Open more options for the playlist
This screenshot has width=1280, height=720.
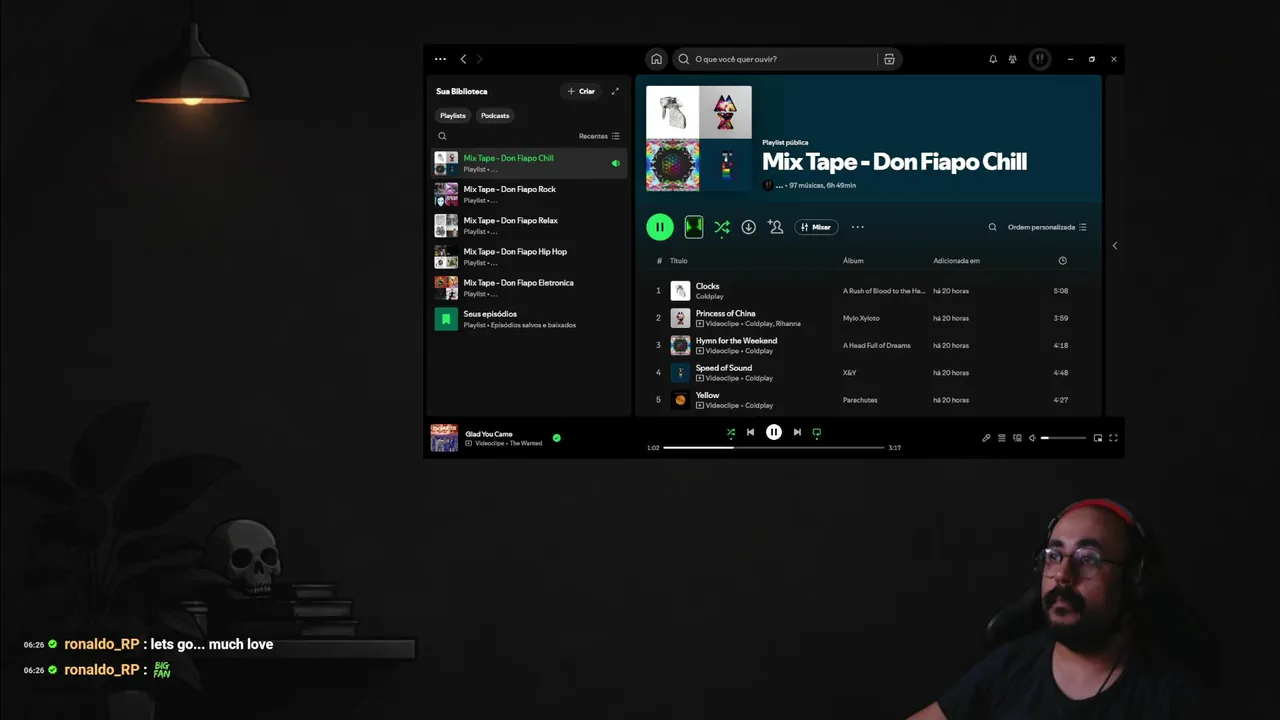tap(857, 227)
